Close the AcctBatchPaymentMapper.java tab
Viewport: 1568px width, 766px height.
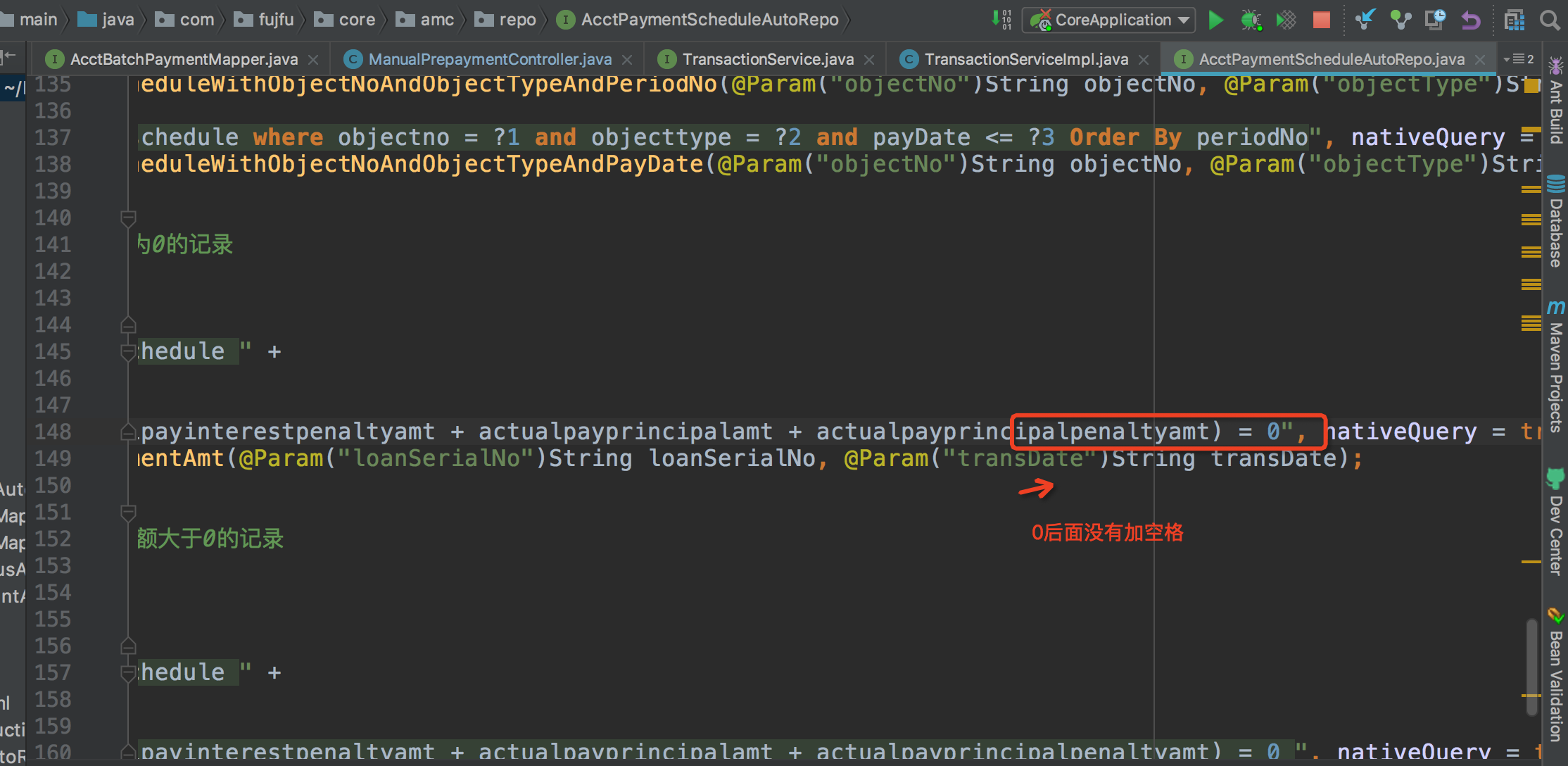313,60
